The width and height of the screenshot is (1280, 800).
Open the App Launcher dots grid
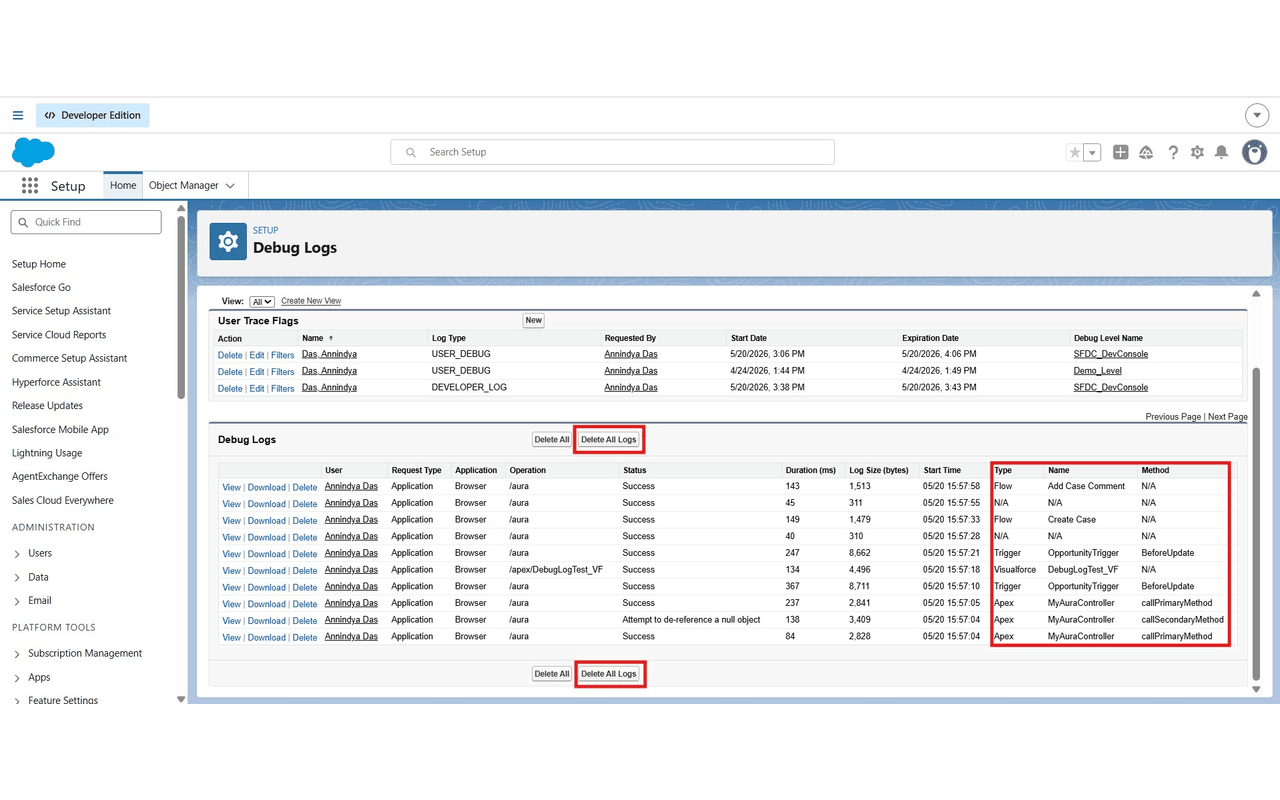click(x=30, y=186)
